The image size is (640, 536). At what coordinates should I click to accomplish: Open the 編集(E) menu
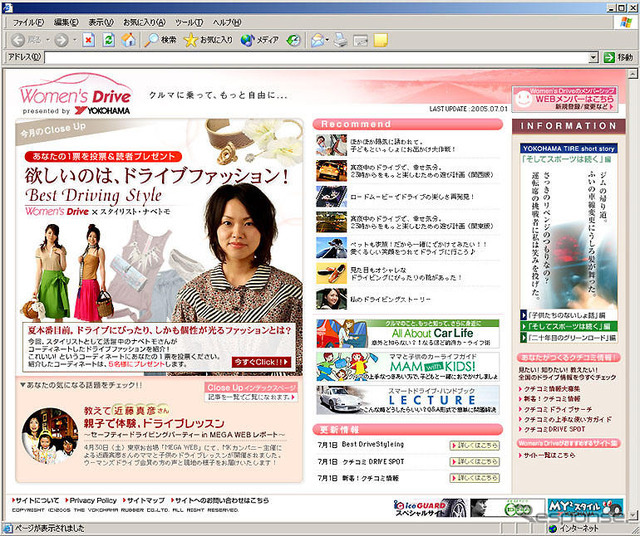click(x=66, y=22)
